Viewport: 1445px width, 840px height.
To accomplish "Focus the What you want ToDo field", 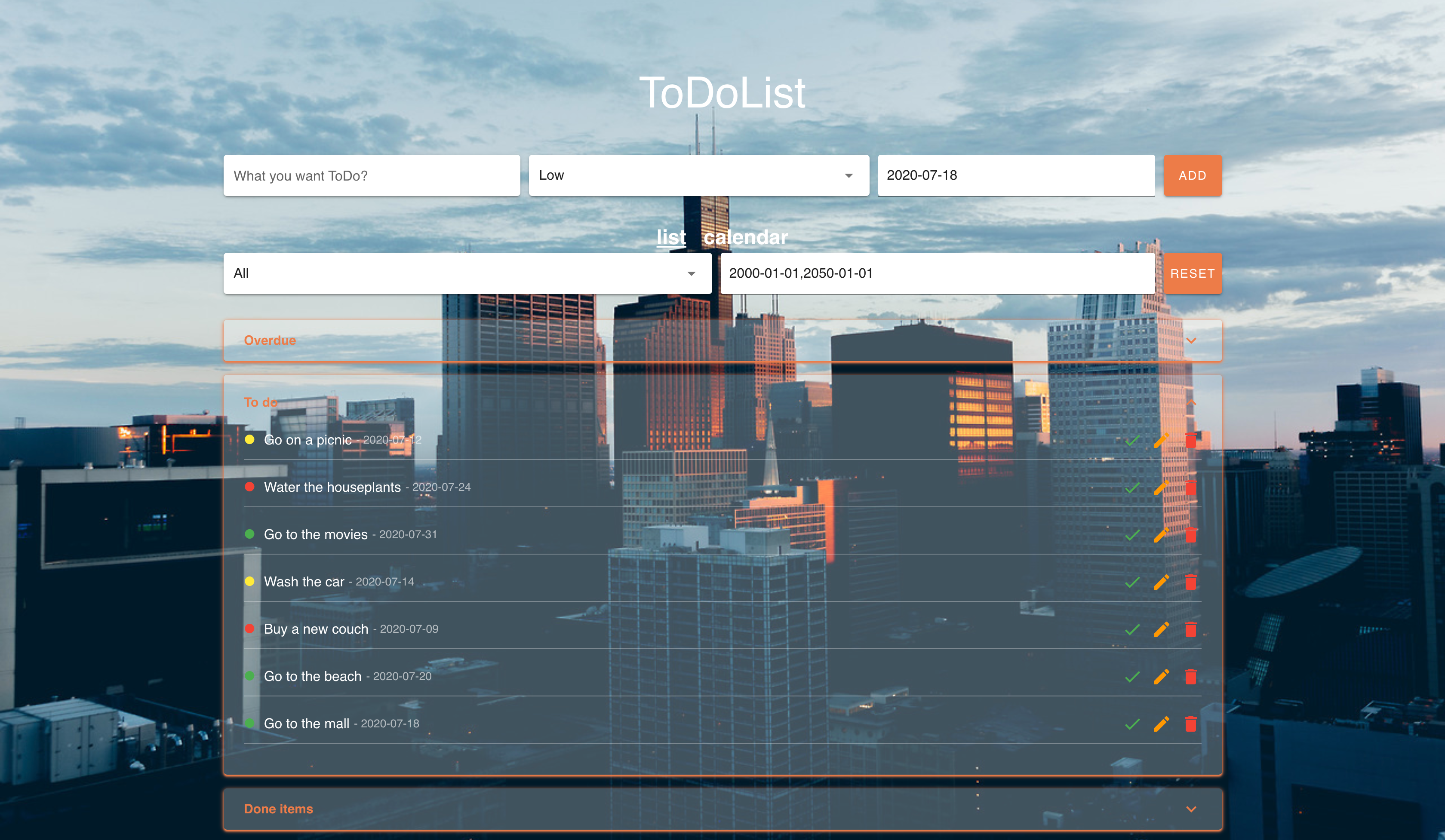I will coord(372,175).
